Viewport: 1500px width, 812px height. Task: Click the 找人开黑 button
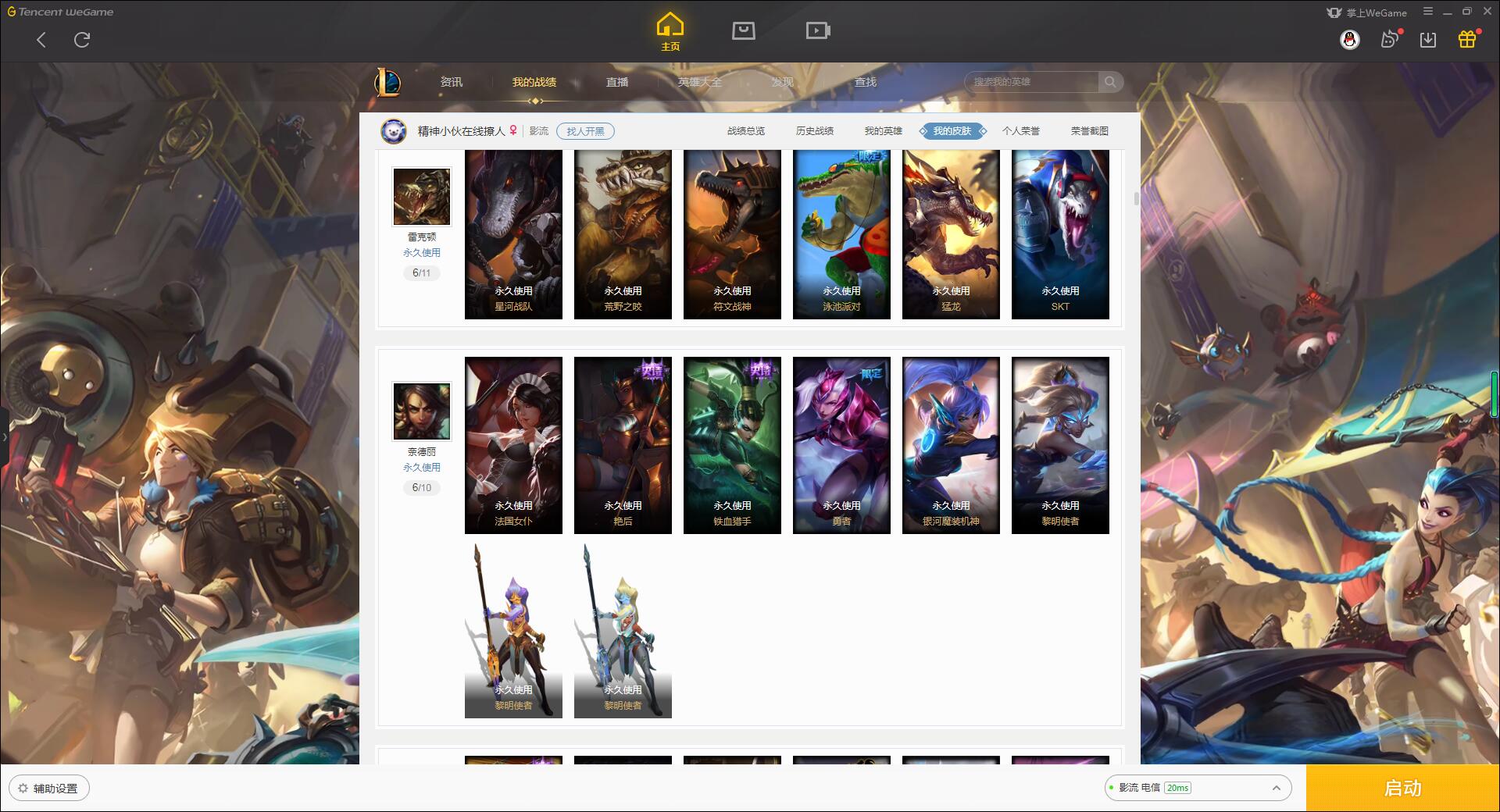click(585, 131)
